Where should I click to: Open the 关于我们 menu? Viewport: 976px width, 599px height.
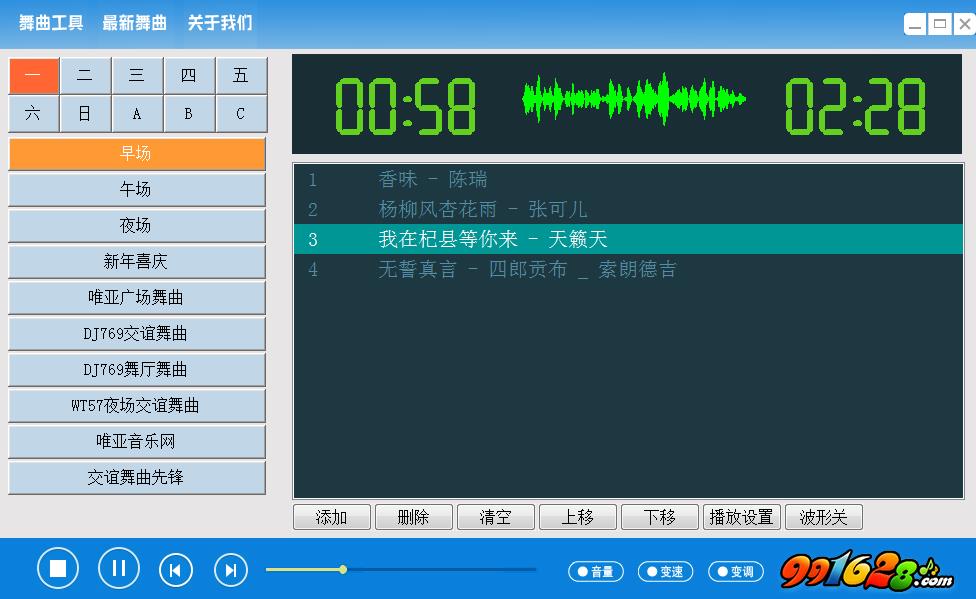click(x=220, y=23)
